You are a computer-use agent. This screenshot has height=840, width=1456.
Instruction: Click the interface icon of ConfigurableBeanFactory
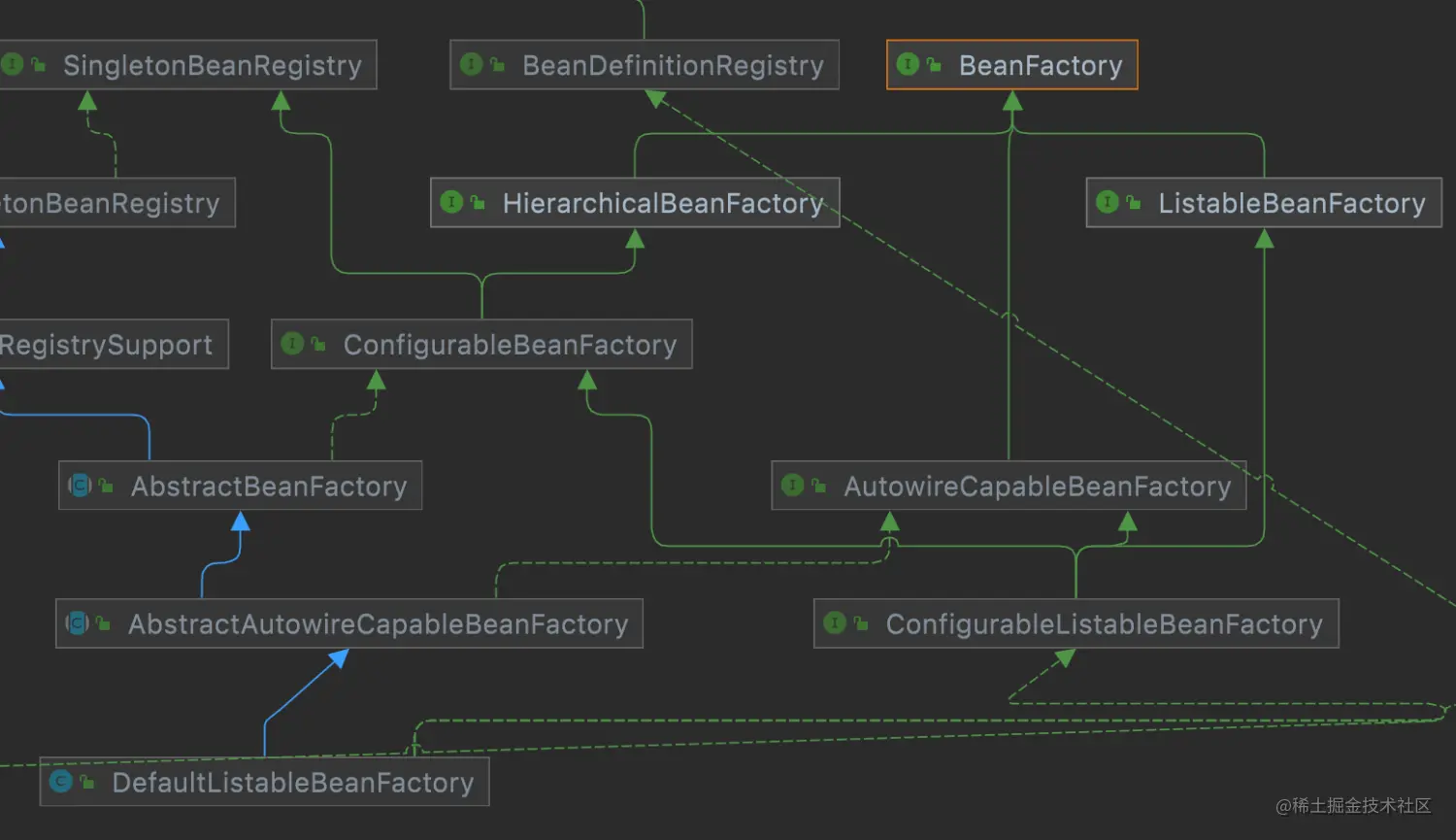292,344
